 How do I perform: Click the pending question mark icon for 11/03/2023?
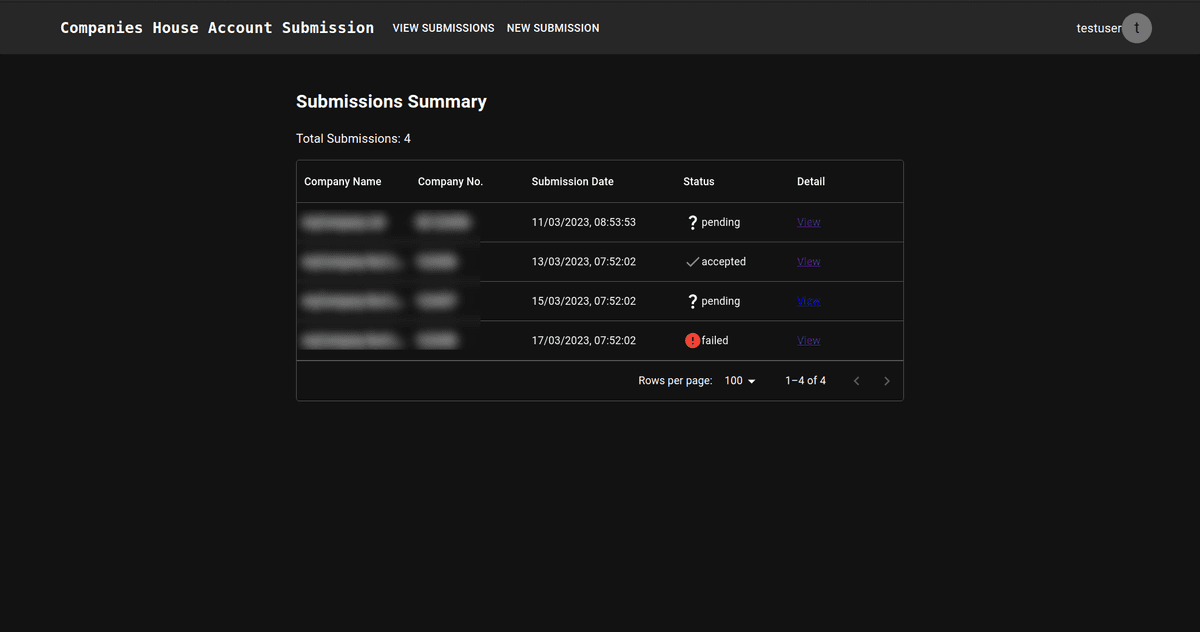click(x=692, y=222)
